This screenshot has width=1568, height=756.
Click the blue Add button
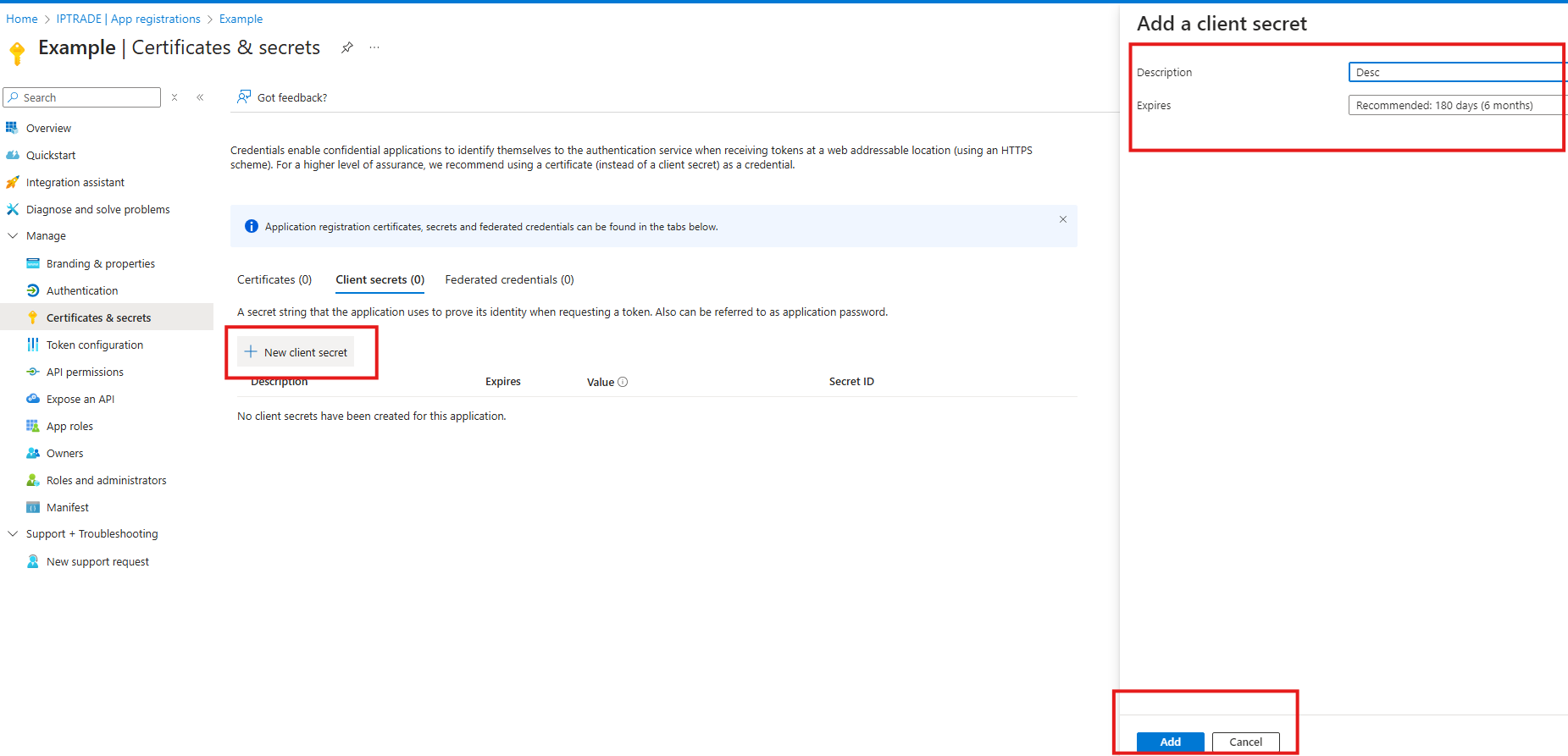point(1170,742)
